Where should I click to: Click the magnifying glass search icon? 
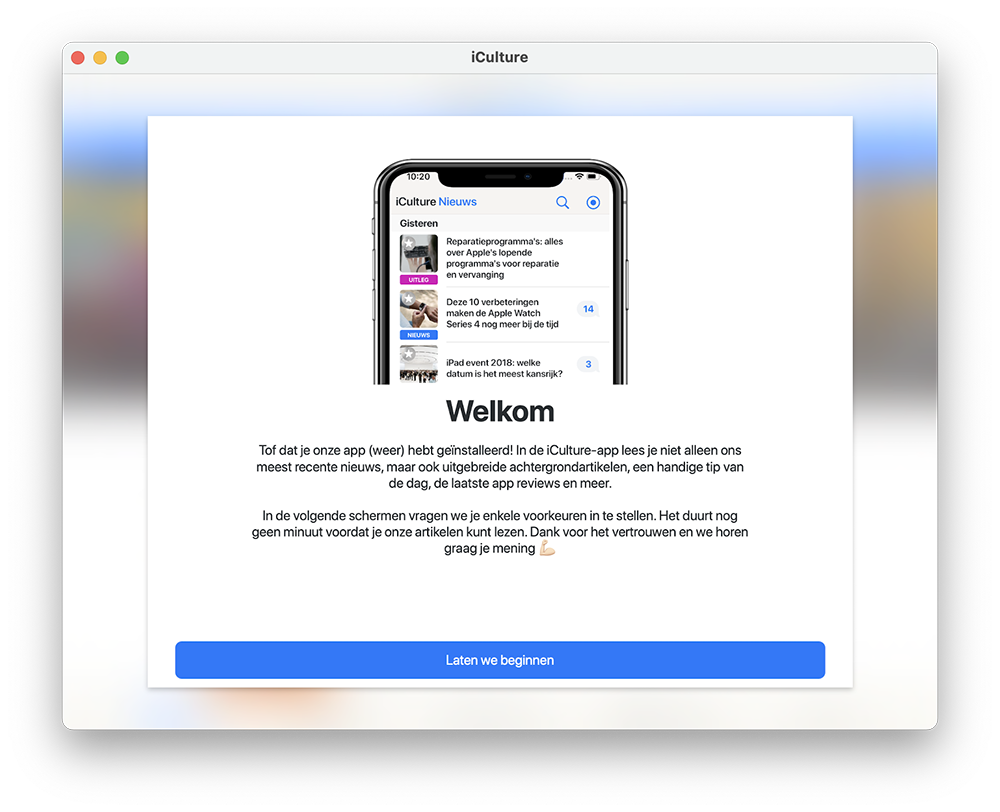coord(562,202)
